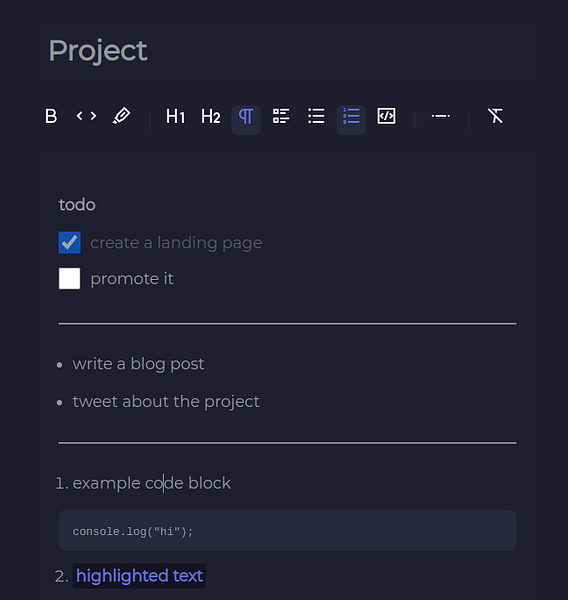Click the write a blog post bullet
This screenshot has width=568, height=600.
138,364
